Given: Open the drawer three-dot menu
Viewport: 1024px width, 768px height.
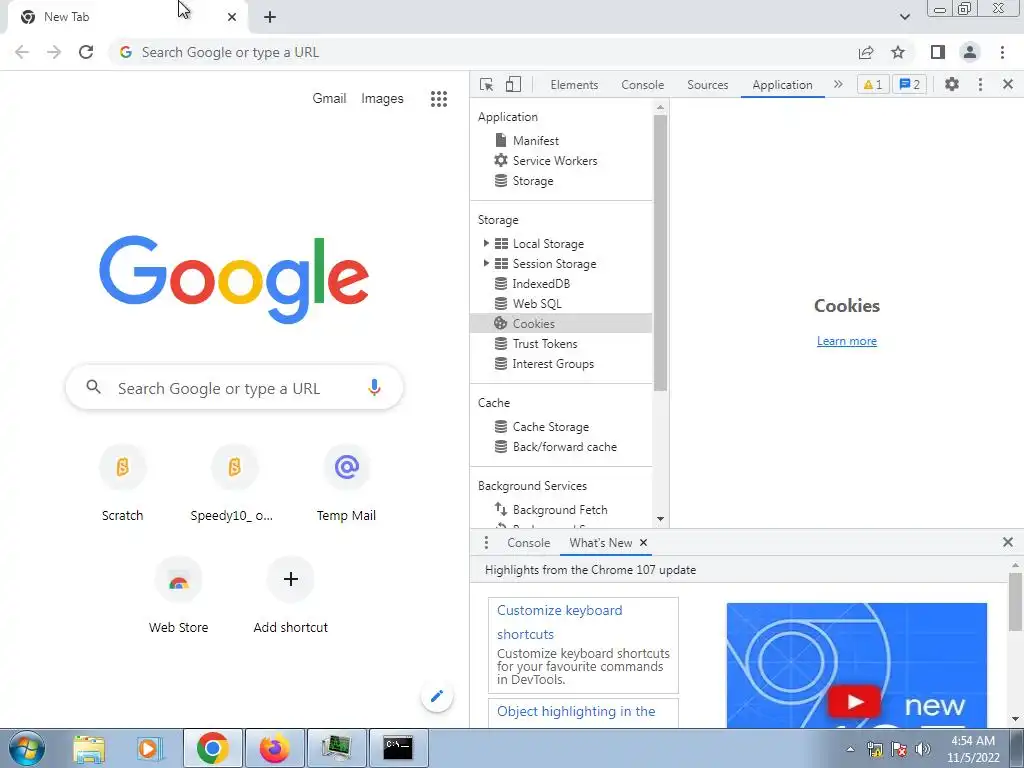Looking at the screenshot, I should [x=486, y=543].
